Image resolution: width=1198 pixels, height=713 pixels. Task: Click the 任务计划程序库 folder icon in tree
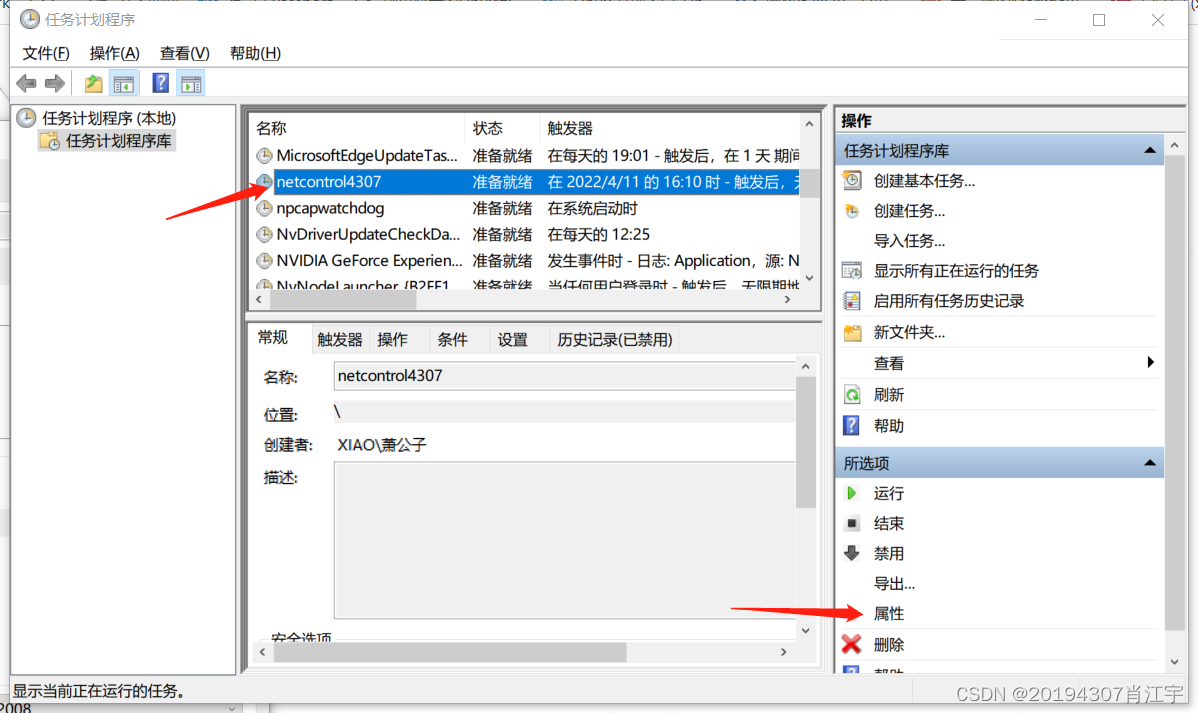50,141
